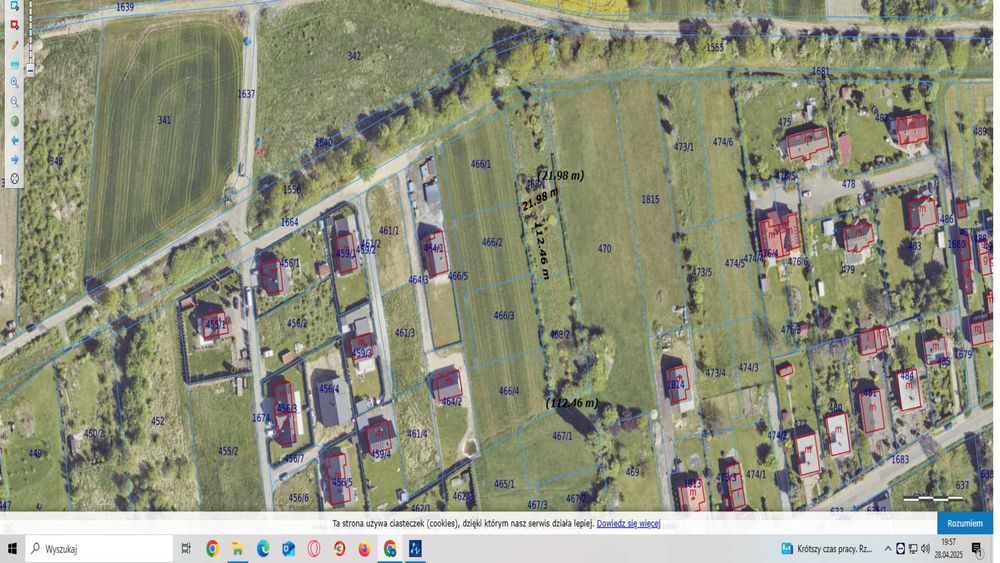This screenshot has height=563, width=1000.
Task: Click parcel label 452
Action: tap(158, 421)
